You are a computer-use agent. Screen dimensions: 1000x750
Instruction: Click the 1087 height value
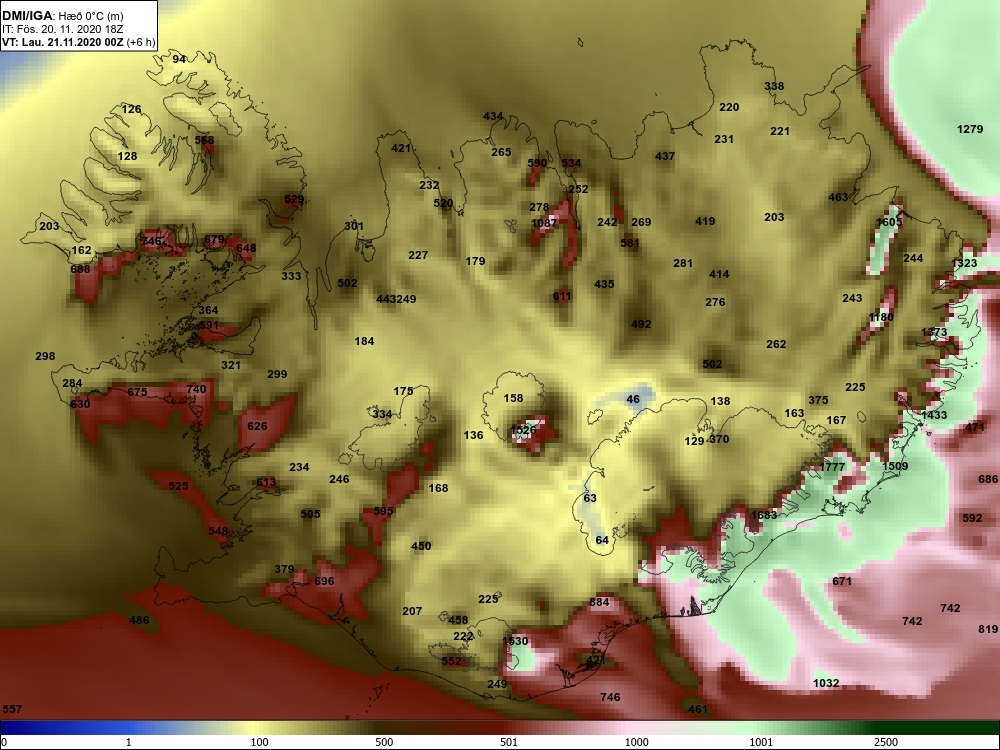[544, 223]
